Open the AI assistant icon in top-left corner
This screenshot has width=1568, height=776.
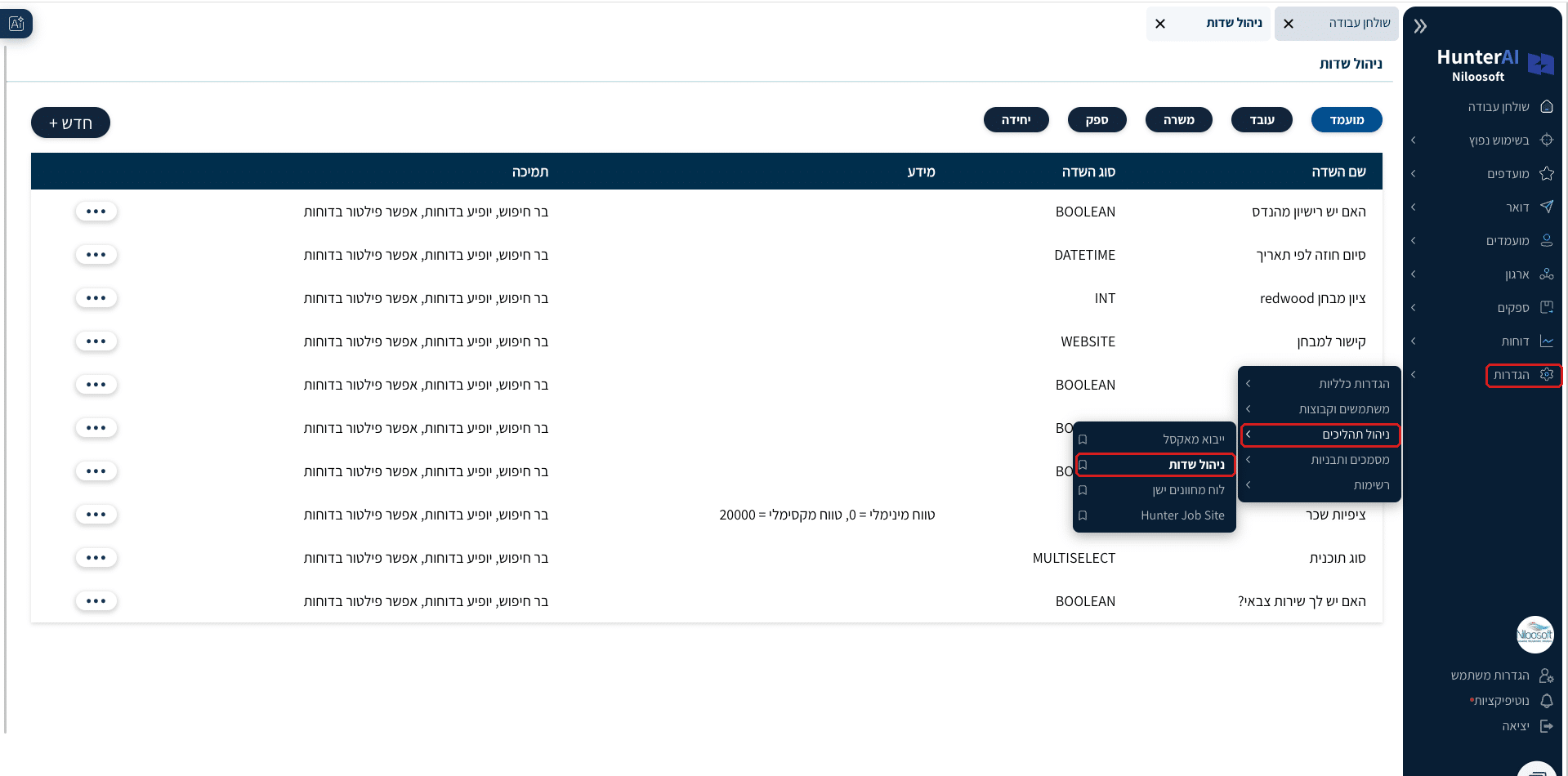pos(16,24)
